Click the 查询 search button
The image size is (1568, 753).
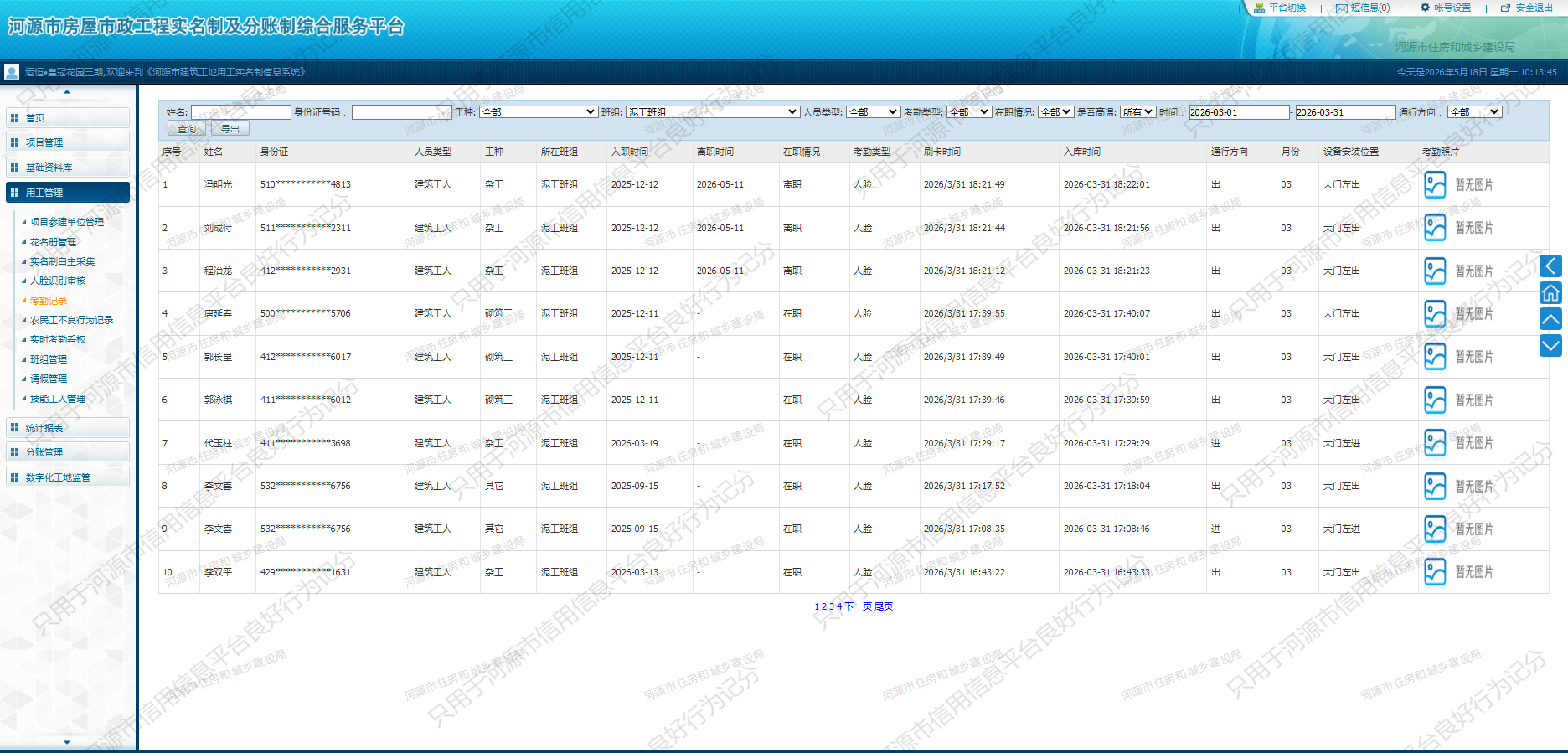[188, 129]
